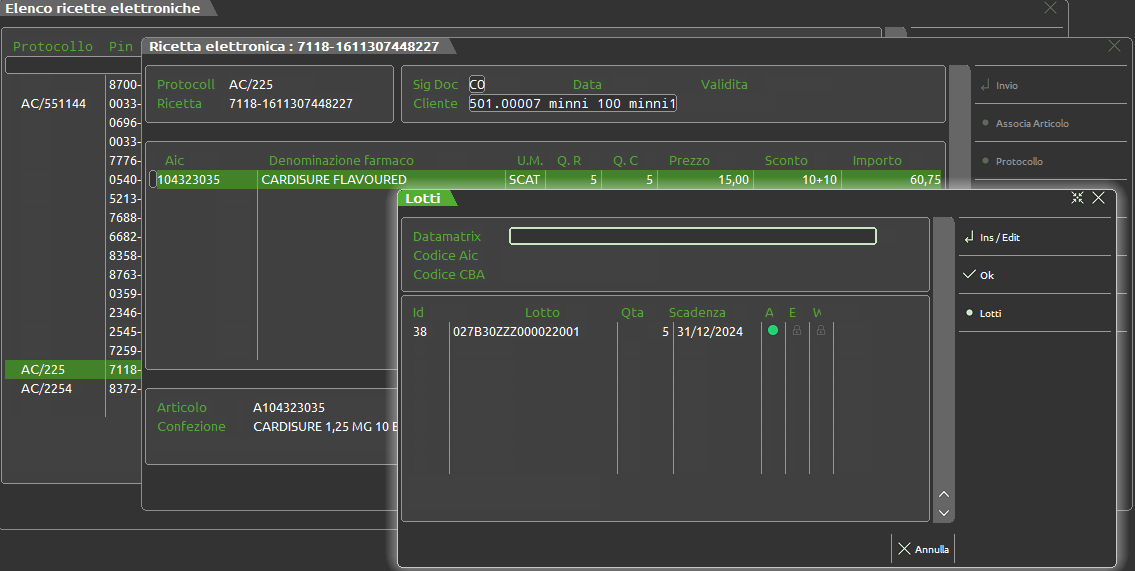Open Protocollo from the recipe side panel
1135x571 pixels.
[1019, 161]
